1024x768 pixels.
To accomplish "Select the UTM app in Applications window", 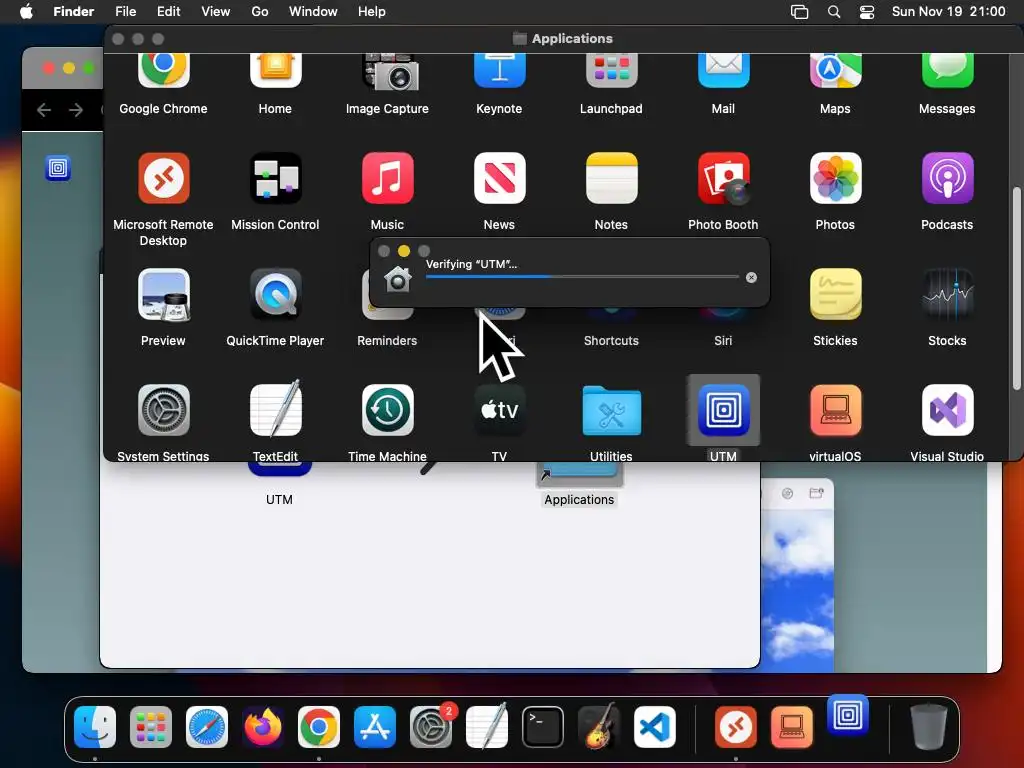I will pos(723,410).
